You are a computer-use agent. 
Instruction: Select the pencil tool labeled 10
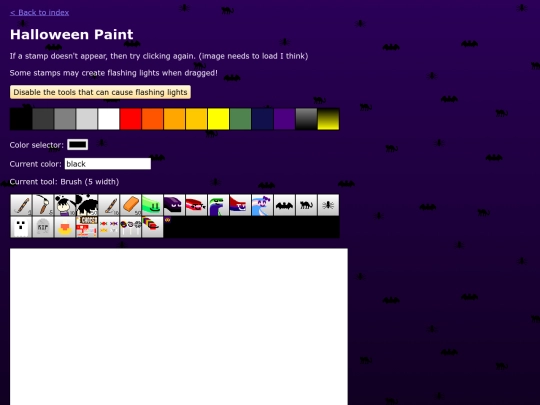109,205
